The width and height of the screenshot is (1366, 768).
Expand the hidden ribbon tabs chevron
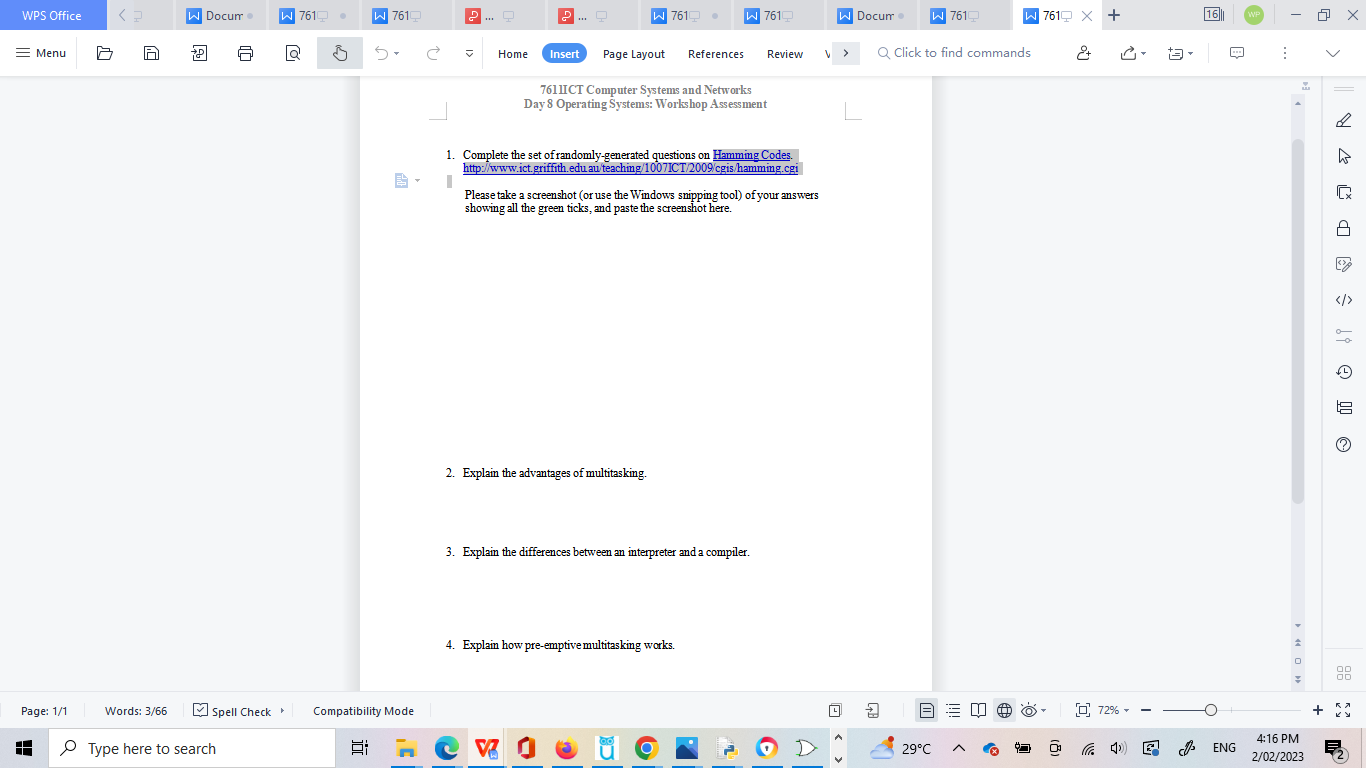point(845,53)
